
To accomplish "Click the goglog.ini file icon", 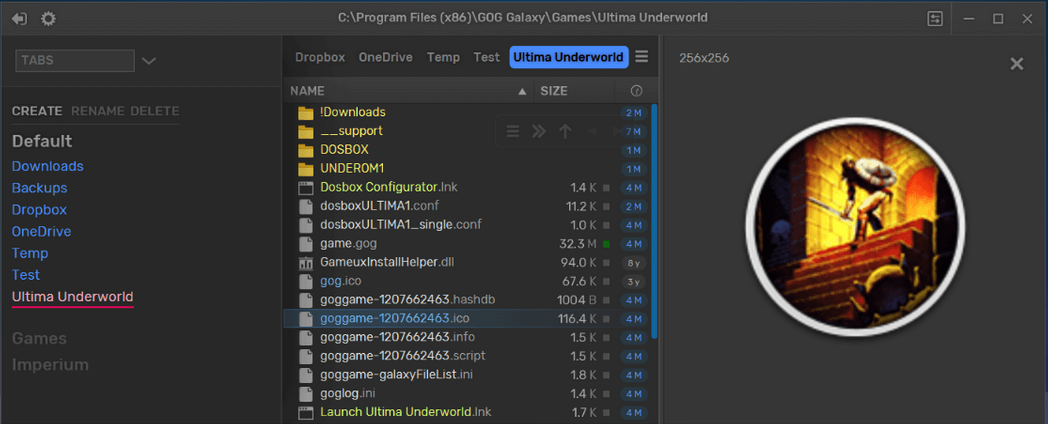I will click(305, 393).
